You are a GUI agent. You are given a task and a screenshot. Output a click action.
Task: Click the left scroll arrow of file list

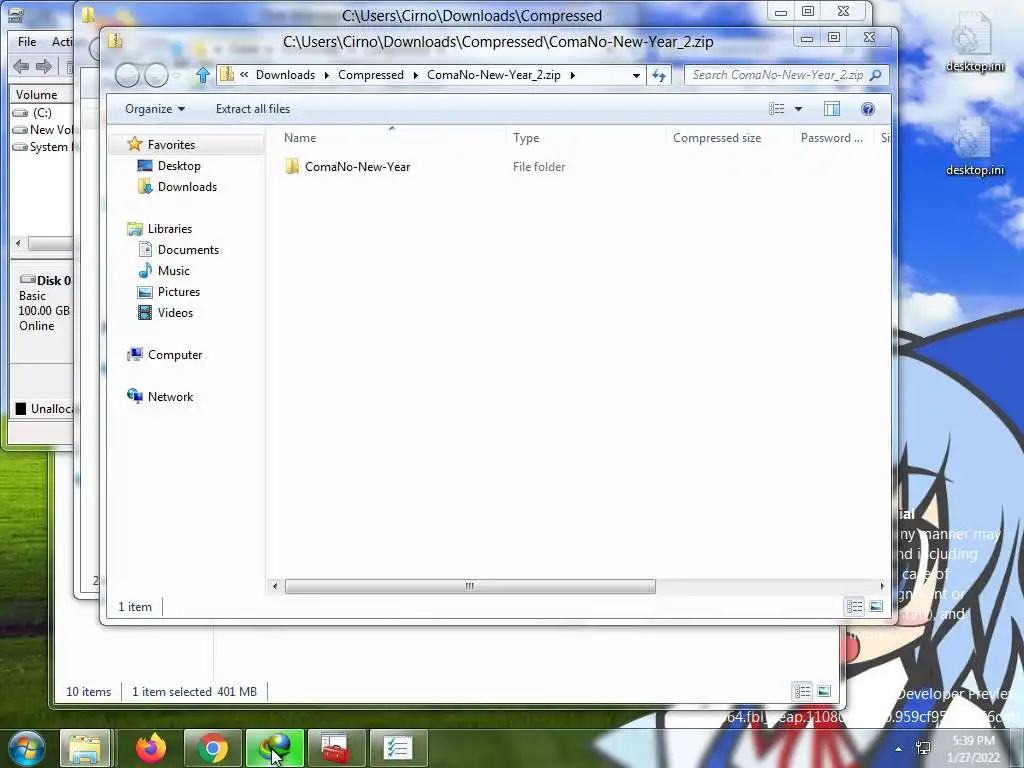coord(275,586)
